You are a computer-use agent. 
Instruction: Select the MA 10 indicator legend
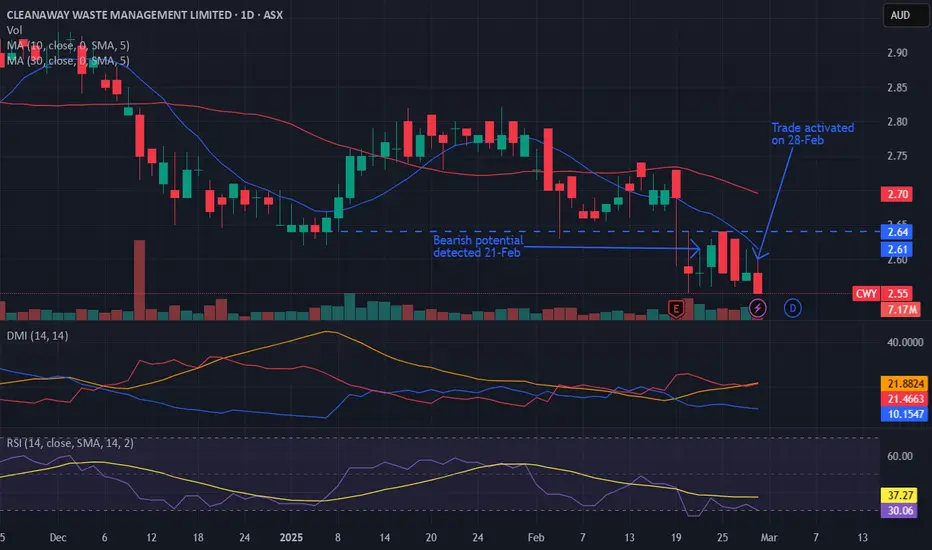pos(68,45)
